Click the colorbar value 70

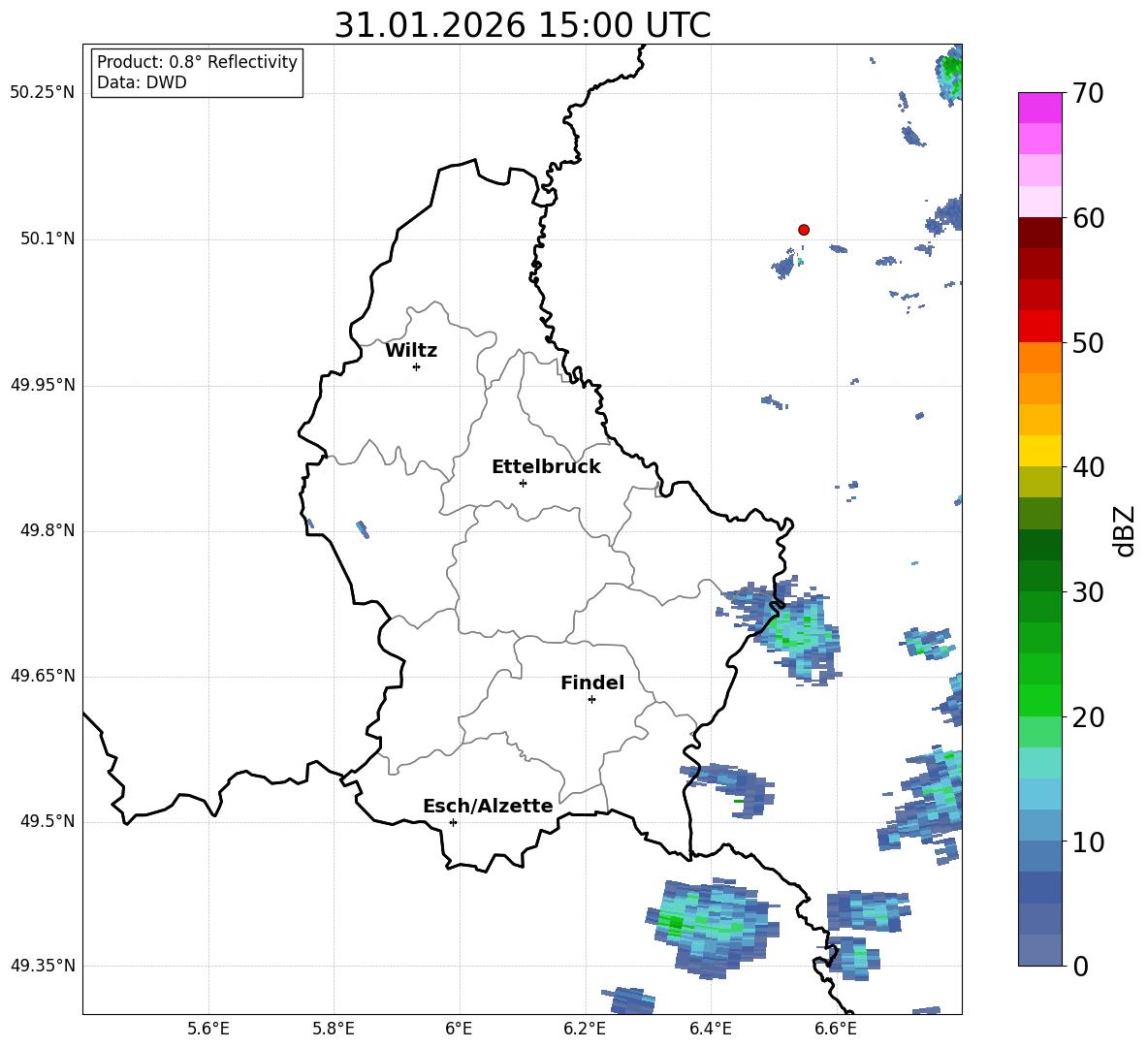(x=1088, y=94)
